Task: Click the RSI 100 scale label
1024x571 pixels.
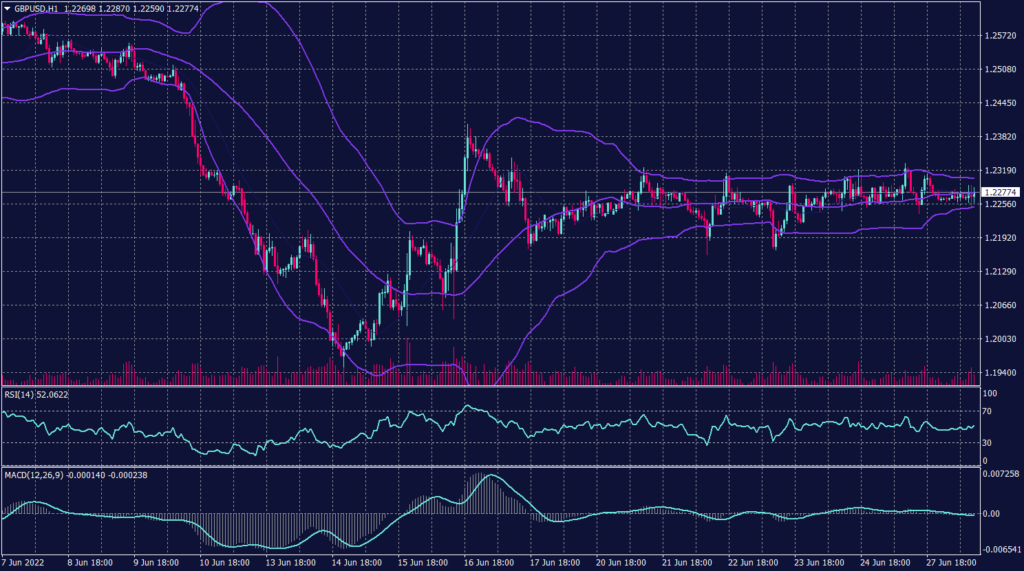Action: 990,394
